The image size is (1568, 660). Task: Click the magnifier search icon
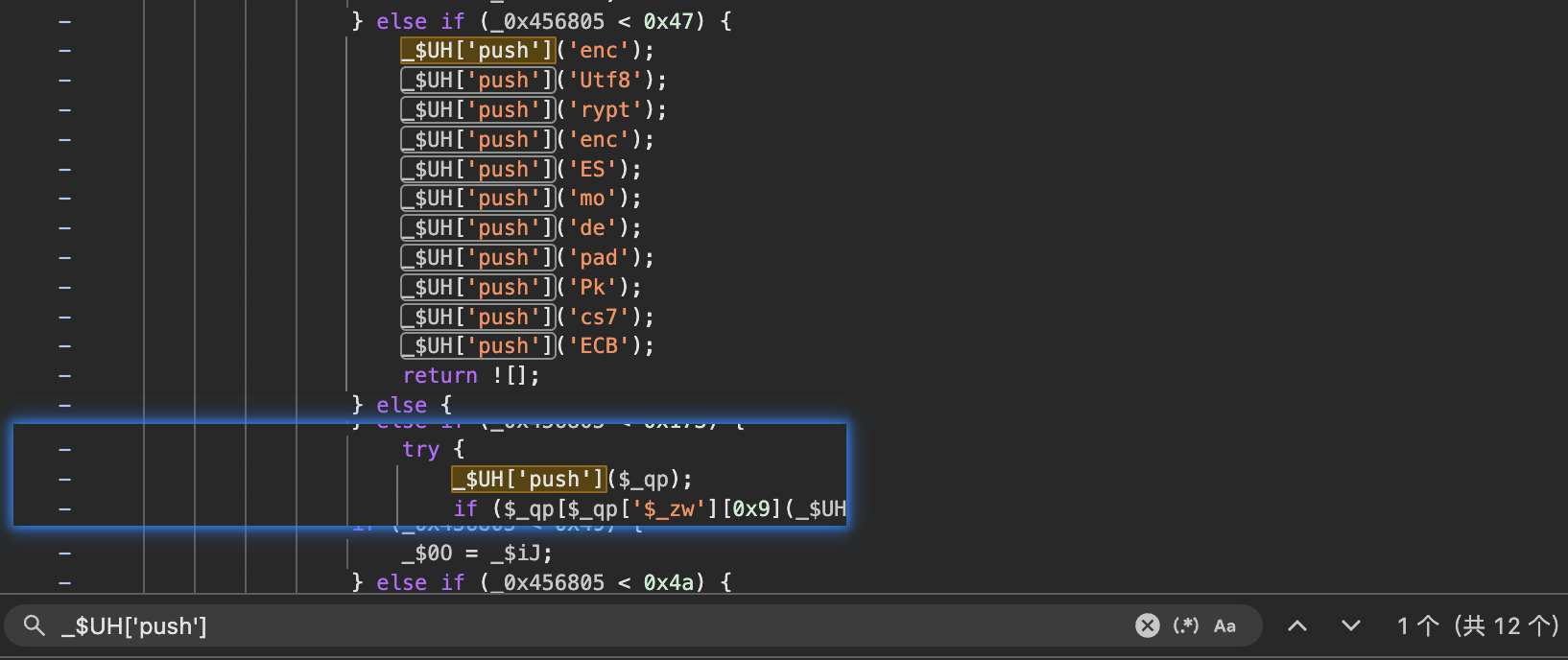pyautogui.click(x=35, y=626)
